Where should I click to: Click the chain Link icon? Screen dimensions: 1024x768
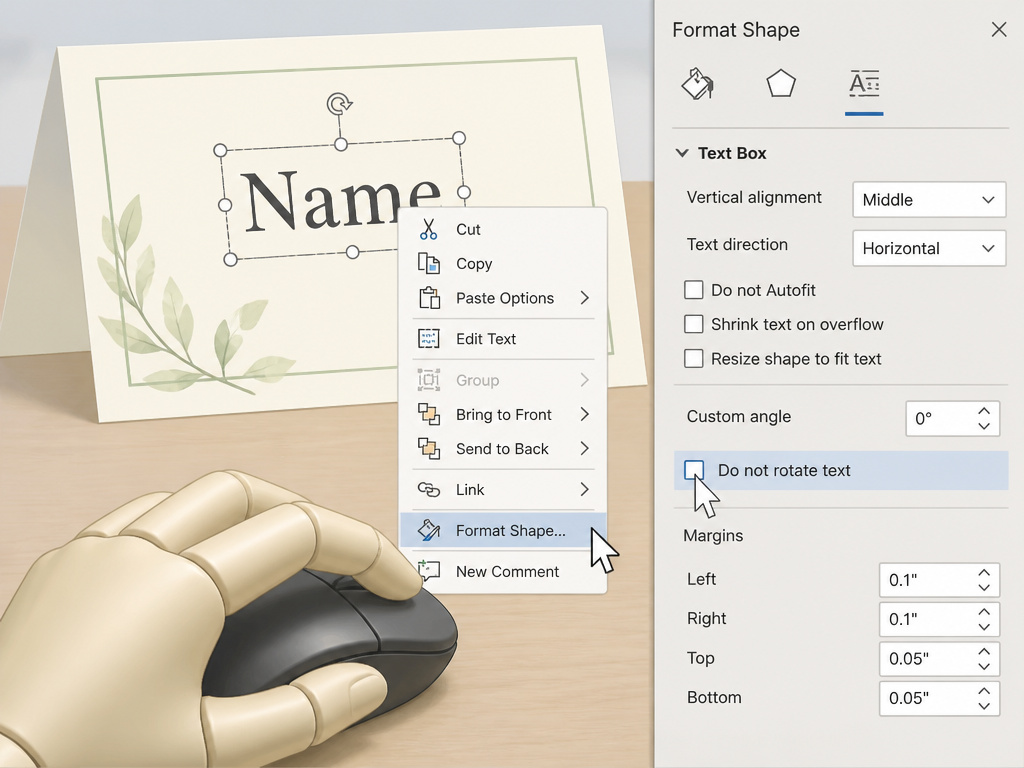tap(428, 489)
